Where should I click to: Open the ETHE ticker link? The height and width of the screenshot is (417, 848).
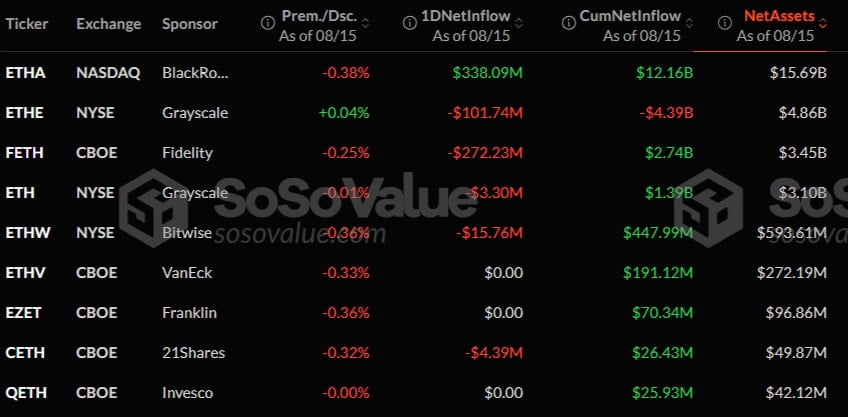pos(25,113)
